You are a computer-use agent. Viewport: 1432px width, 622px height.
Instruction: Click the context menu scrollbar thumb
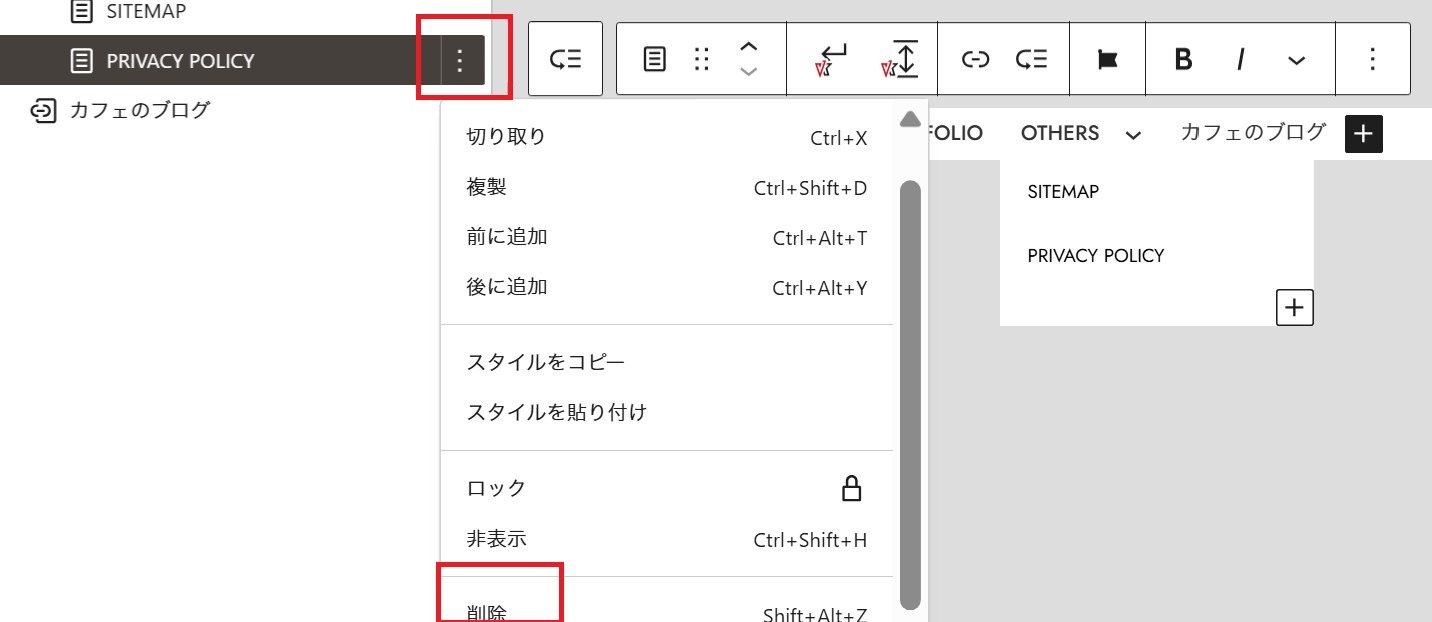910,395
